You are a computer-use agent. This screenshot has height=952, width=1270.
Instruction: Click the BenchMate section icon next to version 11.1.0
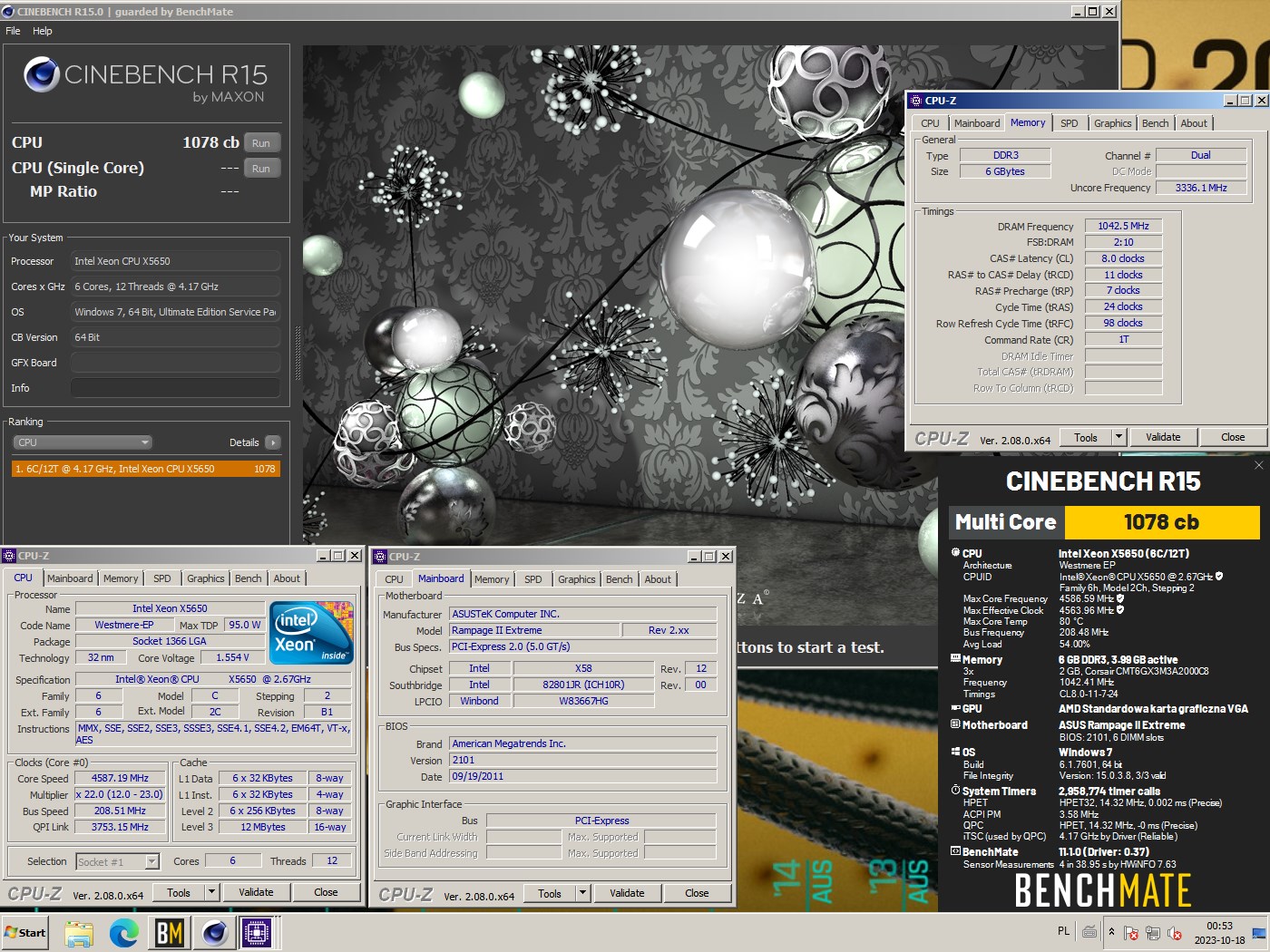pyautogui.click(x=955, y=851)
